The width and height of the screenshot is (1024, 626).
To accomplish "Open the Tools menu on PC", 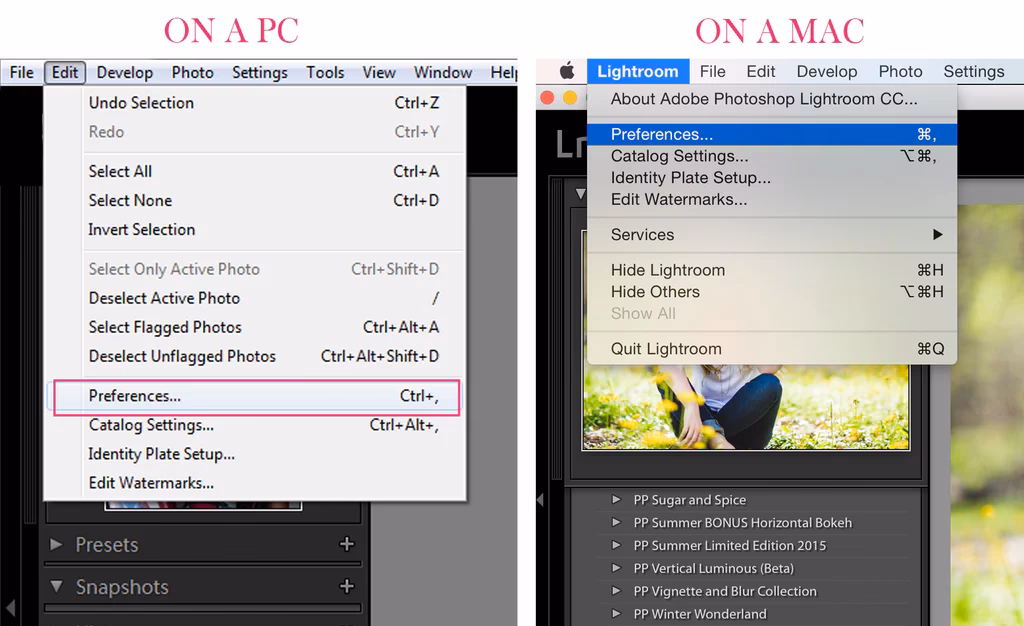I will coord(325,72).
